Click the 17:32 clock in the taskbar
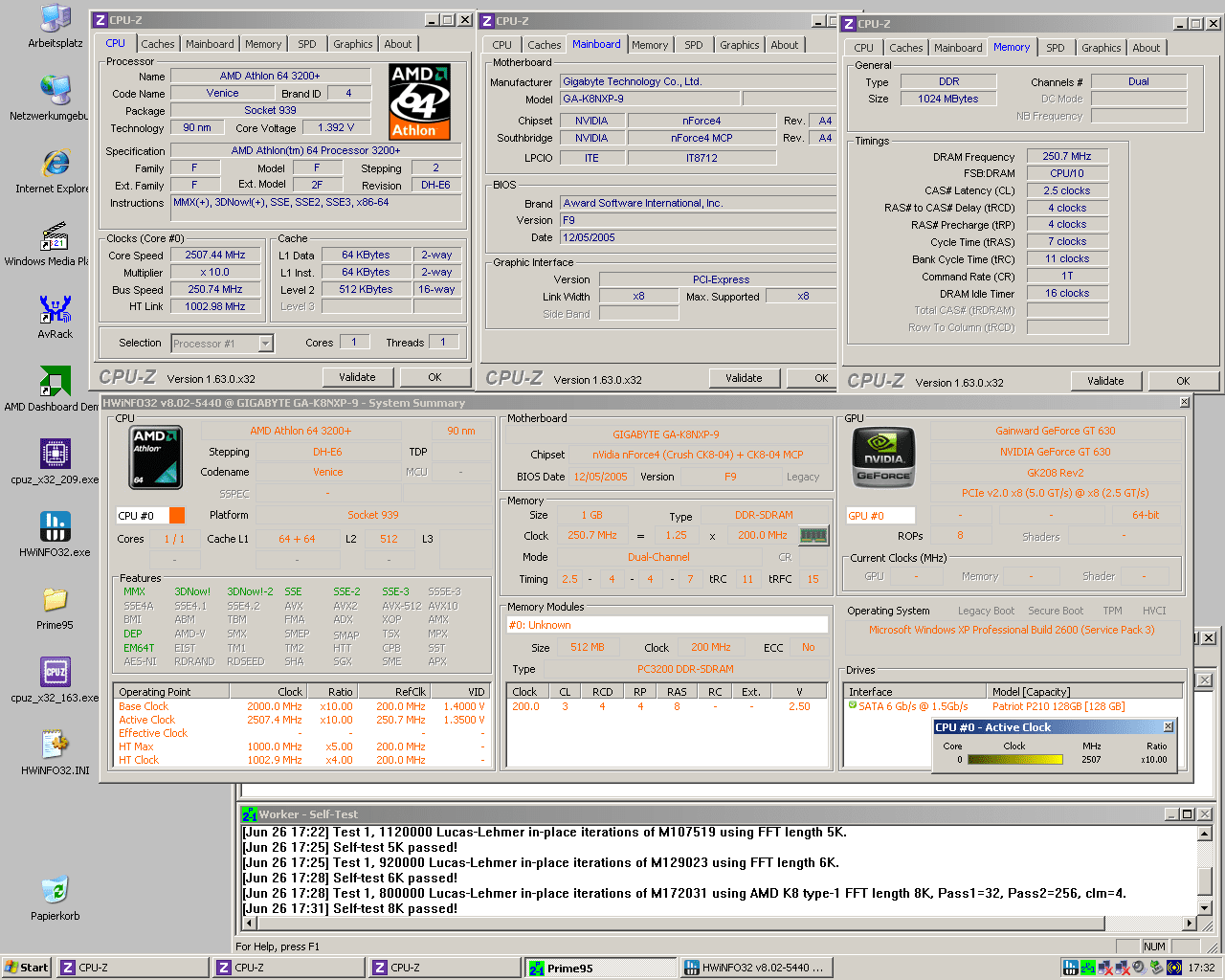The image size is (1225, 980). click(1201, 968)
